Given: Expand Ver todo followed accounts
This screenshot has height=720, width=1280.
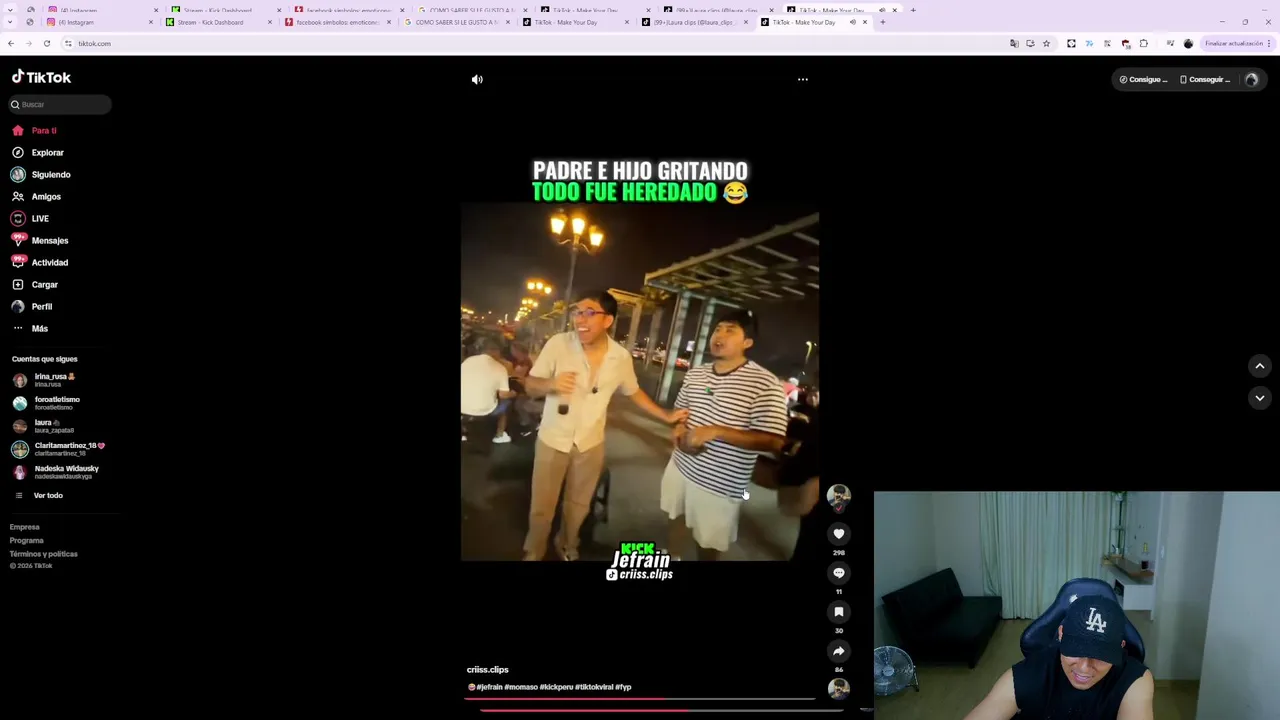Looking at the screenshot, I should [40, 496].
